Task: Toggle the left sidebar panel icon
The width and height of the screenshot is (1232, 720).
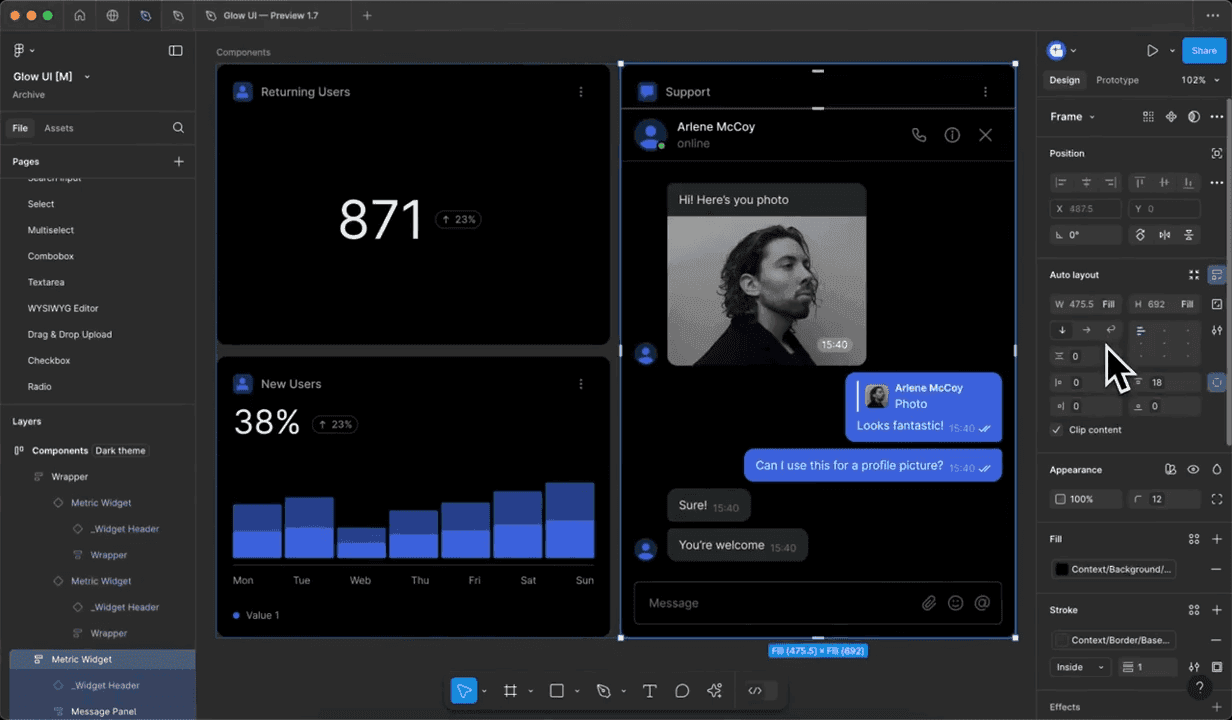Action: click(x=176, y=50)
